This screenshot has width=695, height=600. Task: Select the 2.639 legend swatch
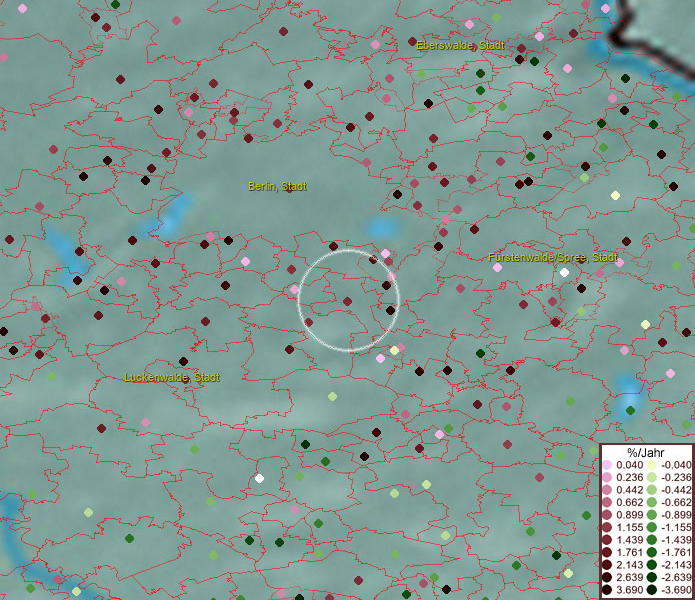click(607, 577)
